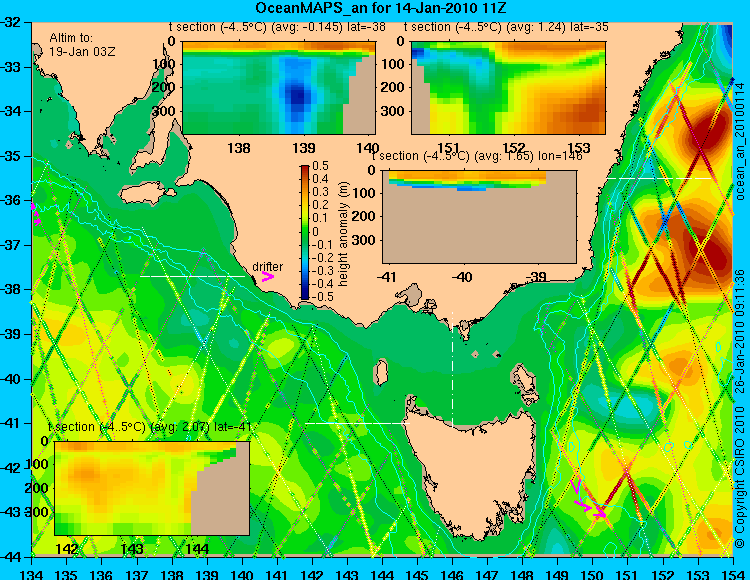This screenshot has height=580, width=750.
Task: Click the magenta arrow beside "drifter" label
Action: click(267, 276)
